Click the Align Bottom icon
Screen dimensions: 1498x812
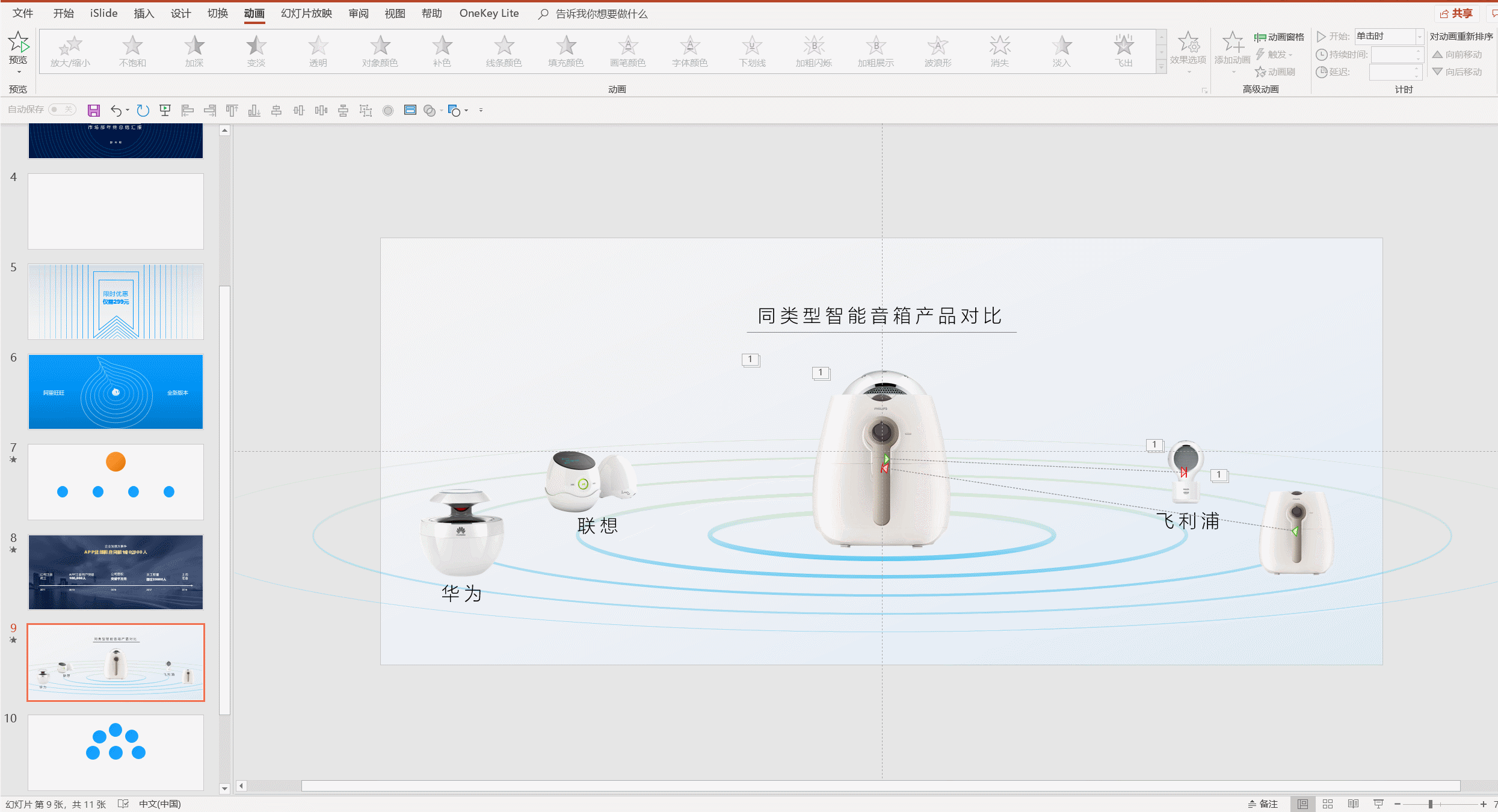pyautogui.click(x=254, y=110)
